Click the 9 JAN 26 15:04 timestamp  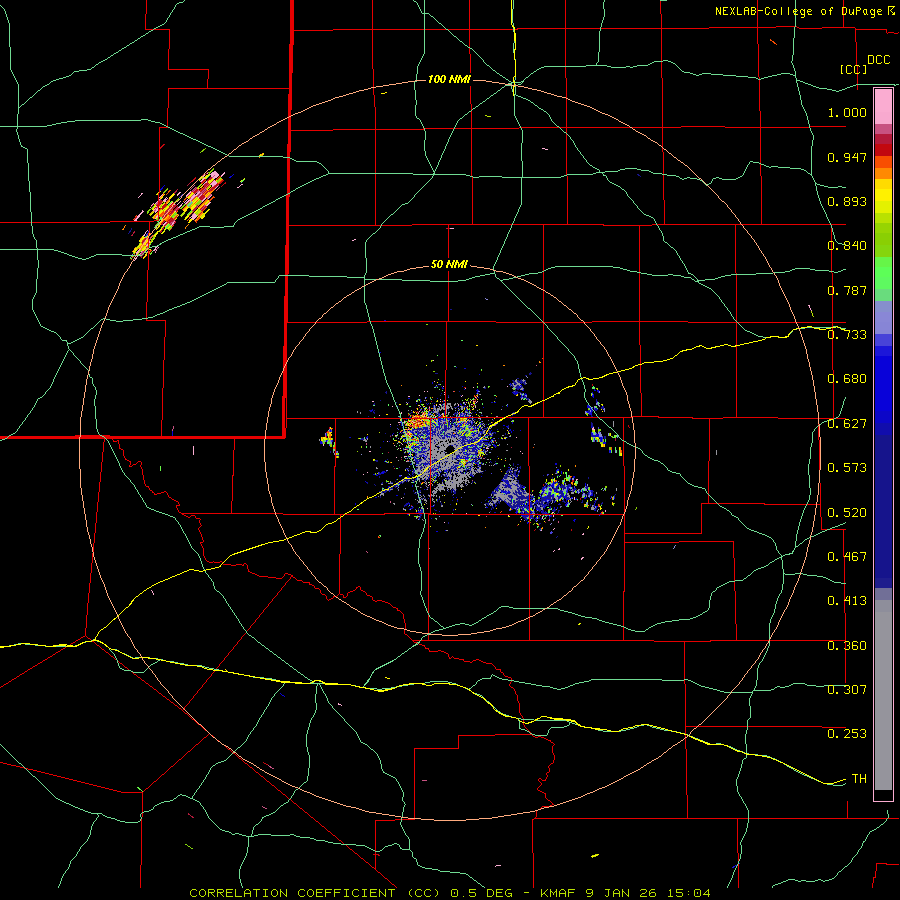point(648,893)
